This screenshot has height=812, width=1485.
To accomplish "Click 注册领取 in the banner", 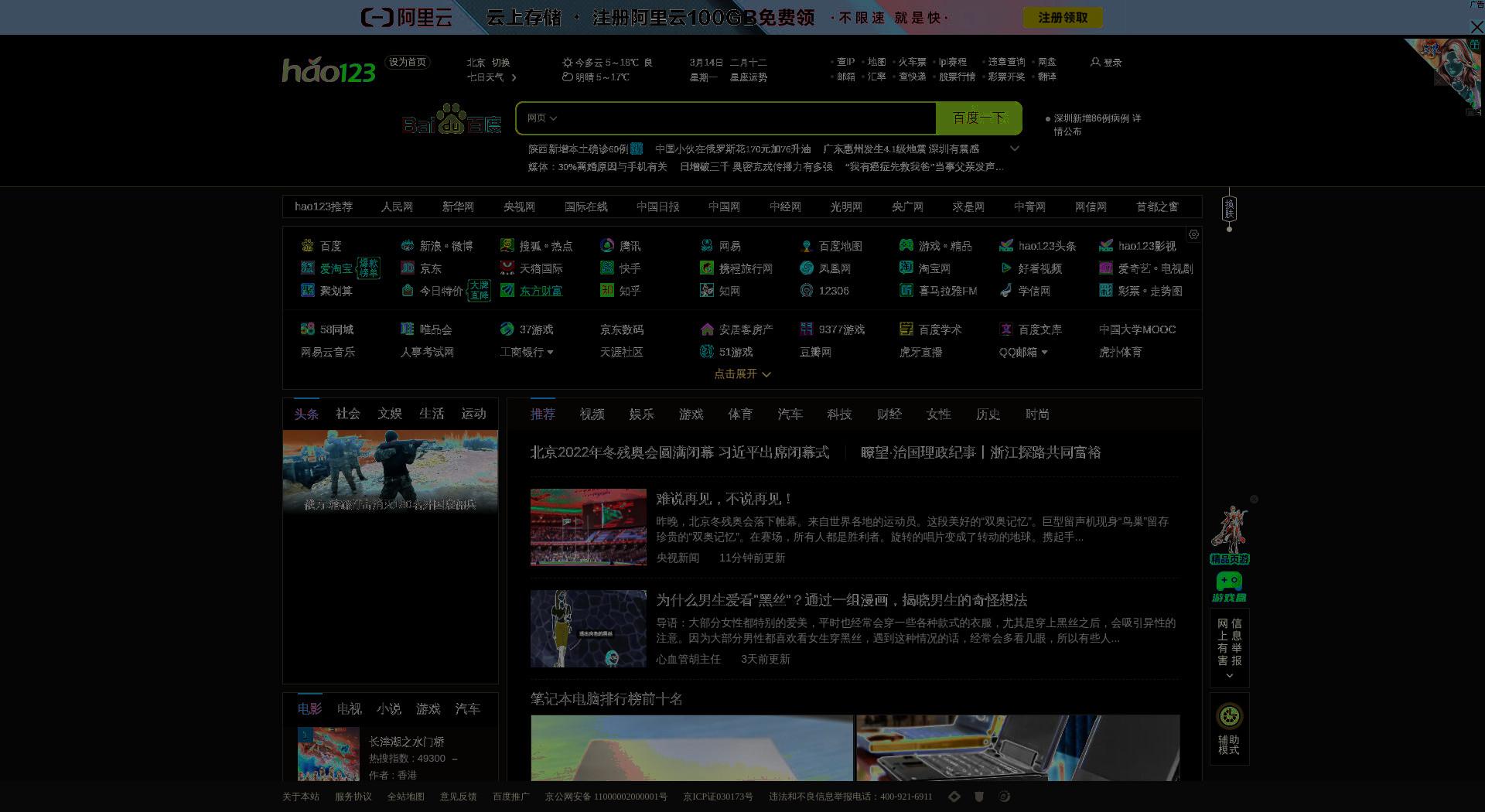I will (1063, 18).
